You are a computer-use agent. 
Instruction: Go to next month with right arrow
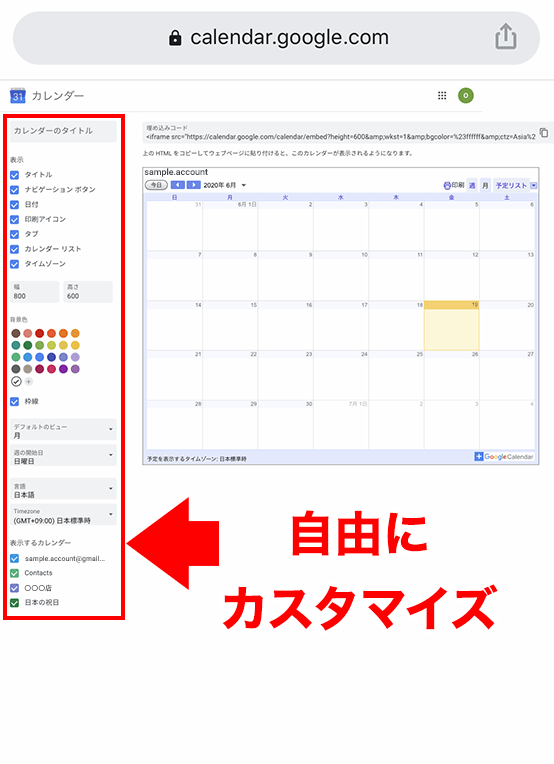(193, 185)
